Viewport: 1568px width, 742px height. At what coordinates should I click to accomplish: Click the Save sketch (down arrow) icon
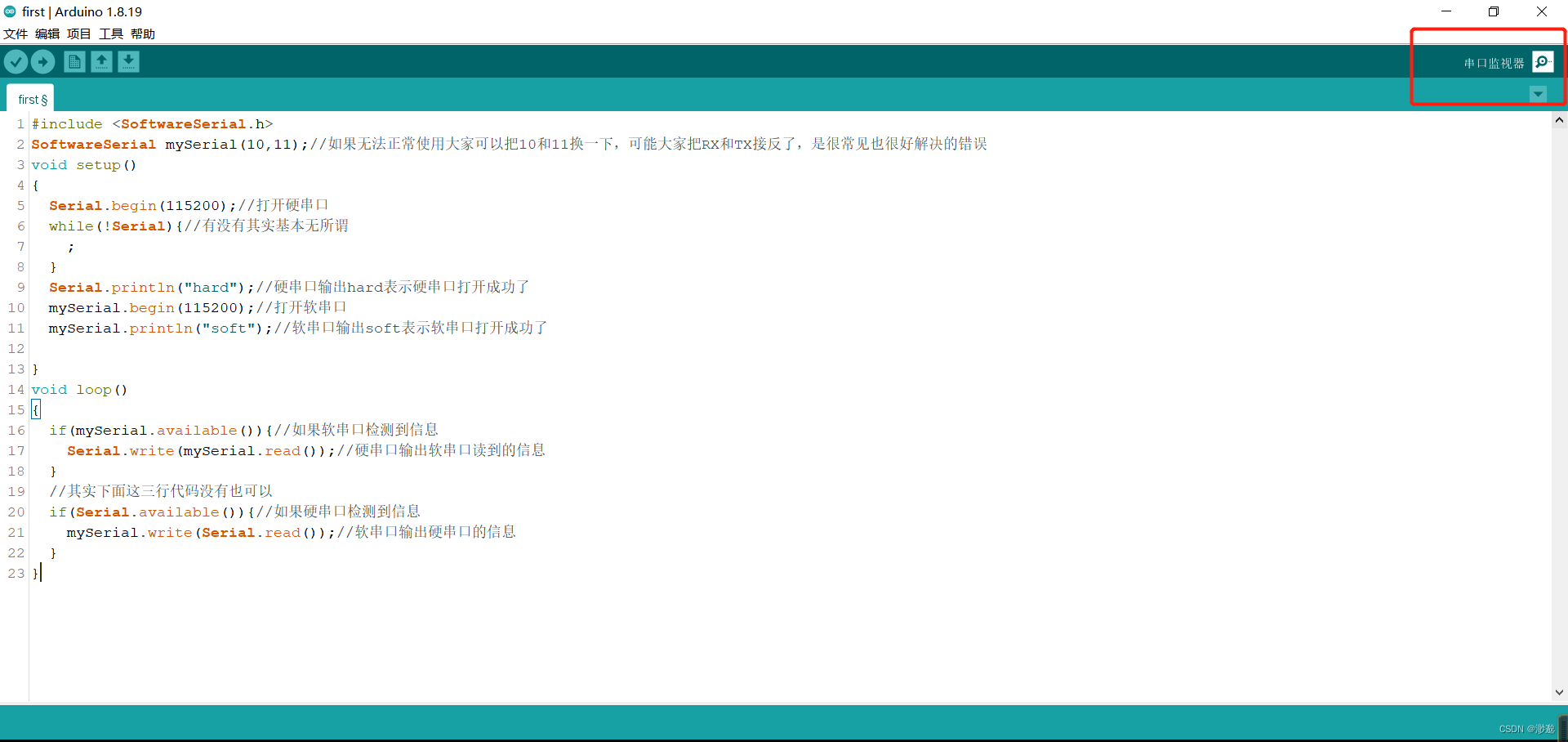[x=128, y=61]
